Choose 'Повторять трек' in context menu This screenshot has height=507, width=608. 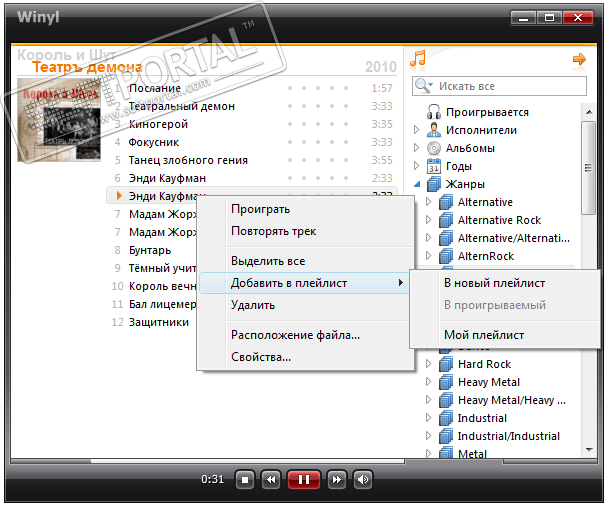(x=305, y=231)
